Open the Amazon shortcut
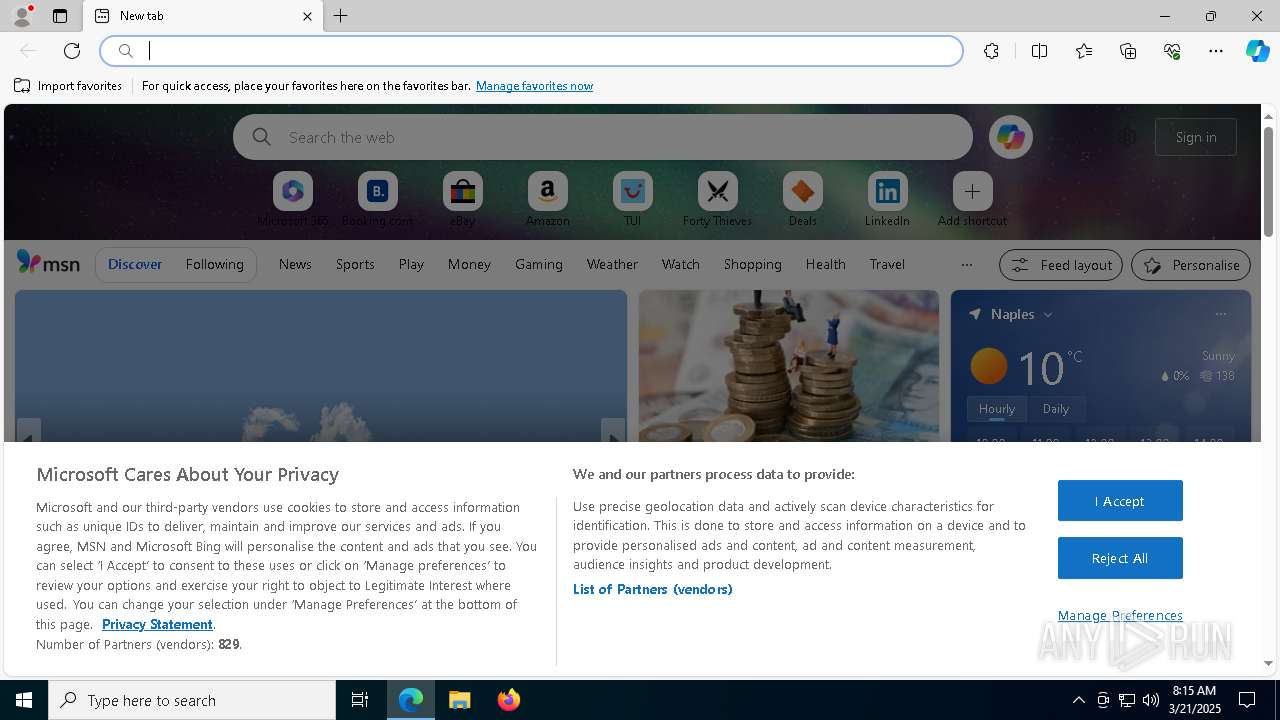This screenshot has height=720, width=1280. [x=547, y=199]
